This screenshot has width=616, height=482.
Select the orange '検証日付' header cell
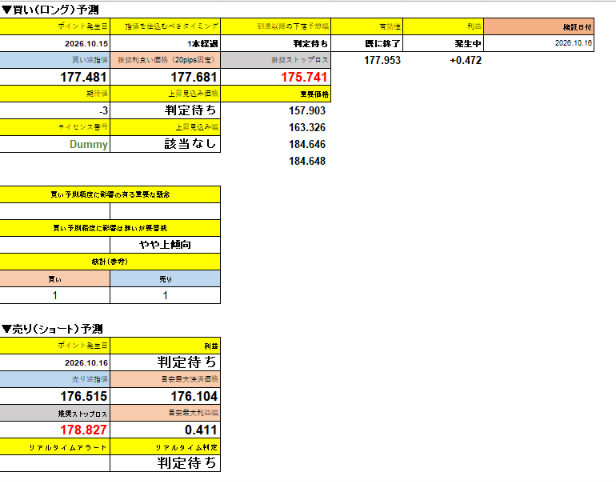coord(539,26)
